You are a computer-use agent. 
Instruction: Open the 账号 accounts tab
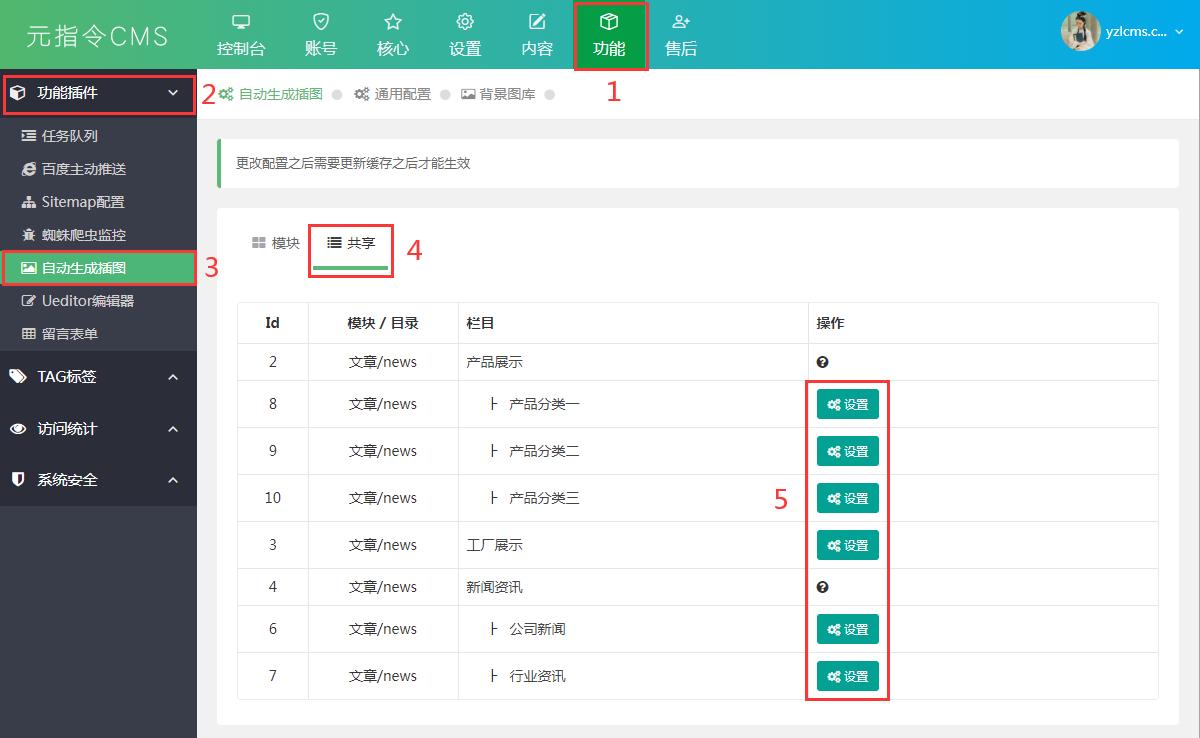pos(321,35)
